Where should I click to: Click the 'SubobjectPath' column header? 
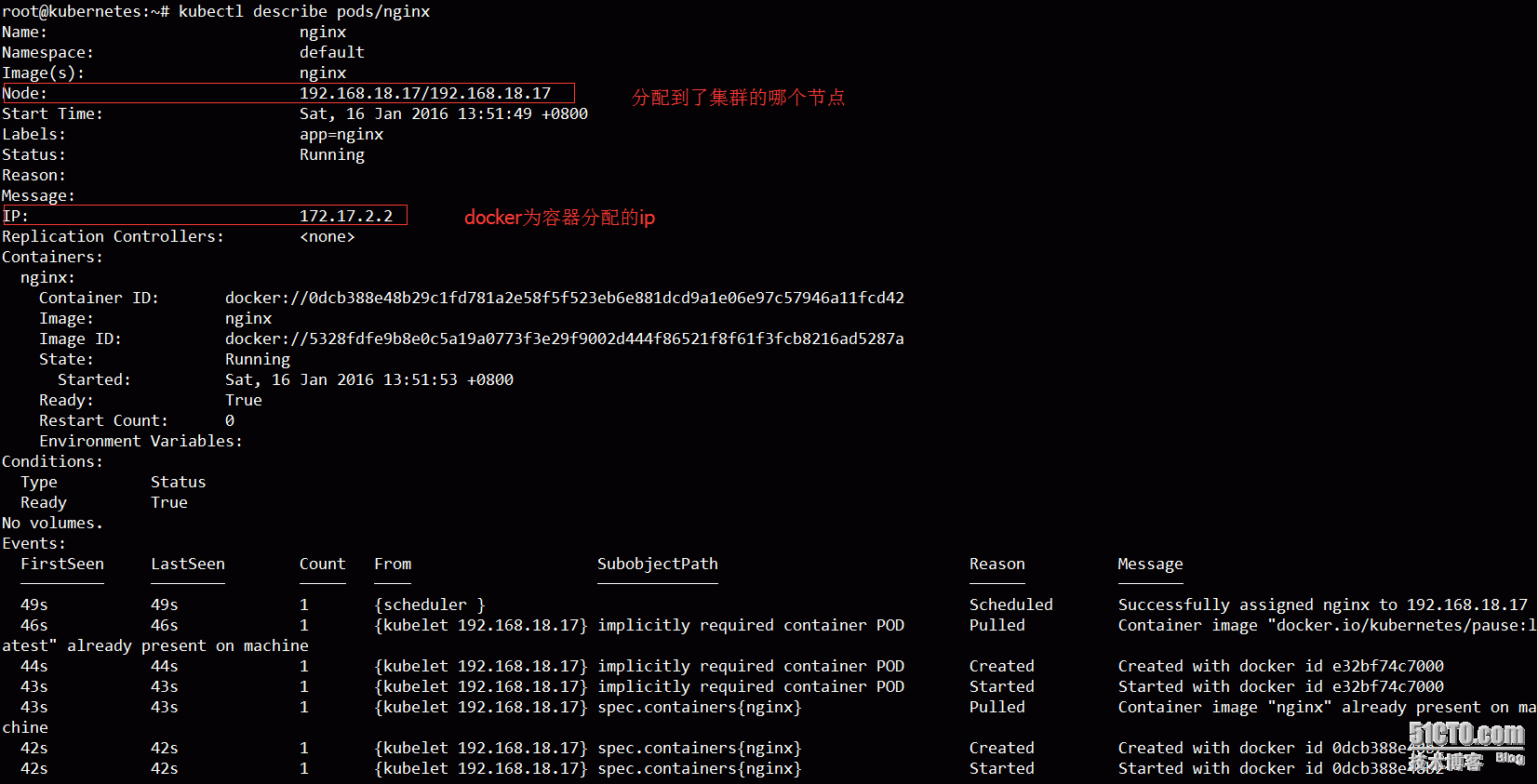[658, 565]
